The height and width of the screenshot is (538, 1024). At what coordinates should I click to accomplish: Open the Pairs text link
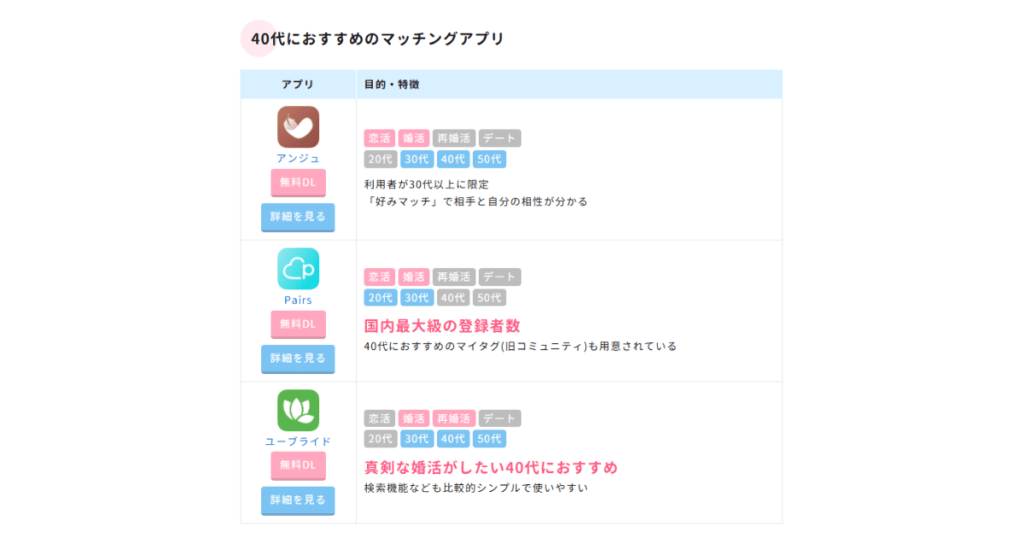(x=298, y=300)
